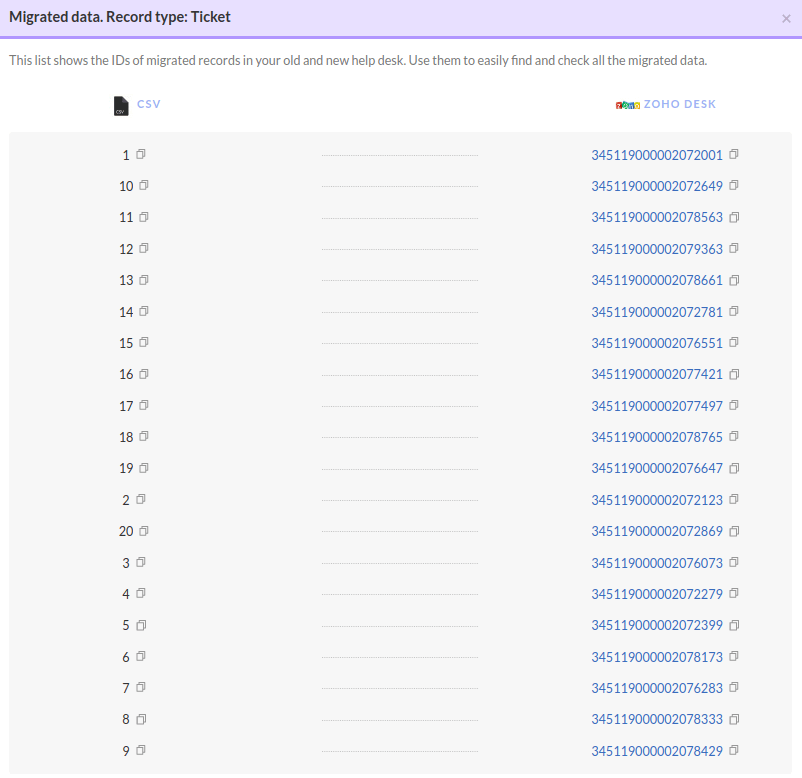The image size is (802, 778).
Task: Copy CSV ID 14
Action: click(144, 311)
